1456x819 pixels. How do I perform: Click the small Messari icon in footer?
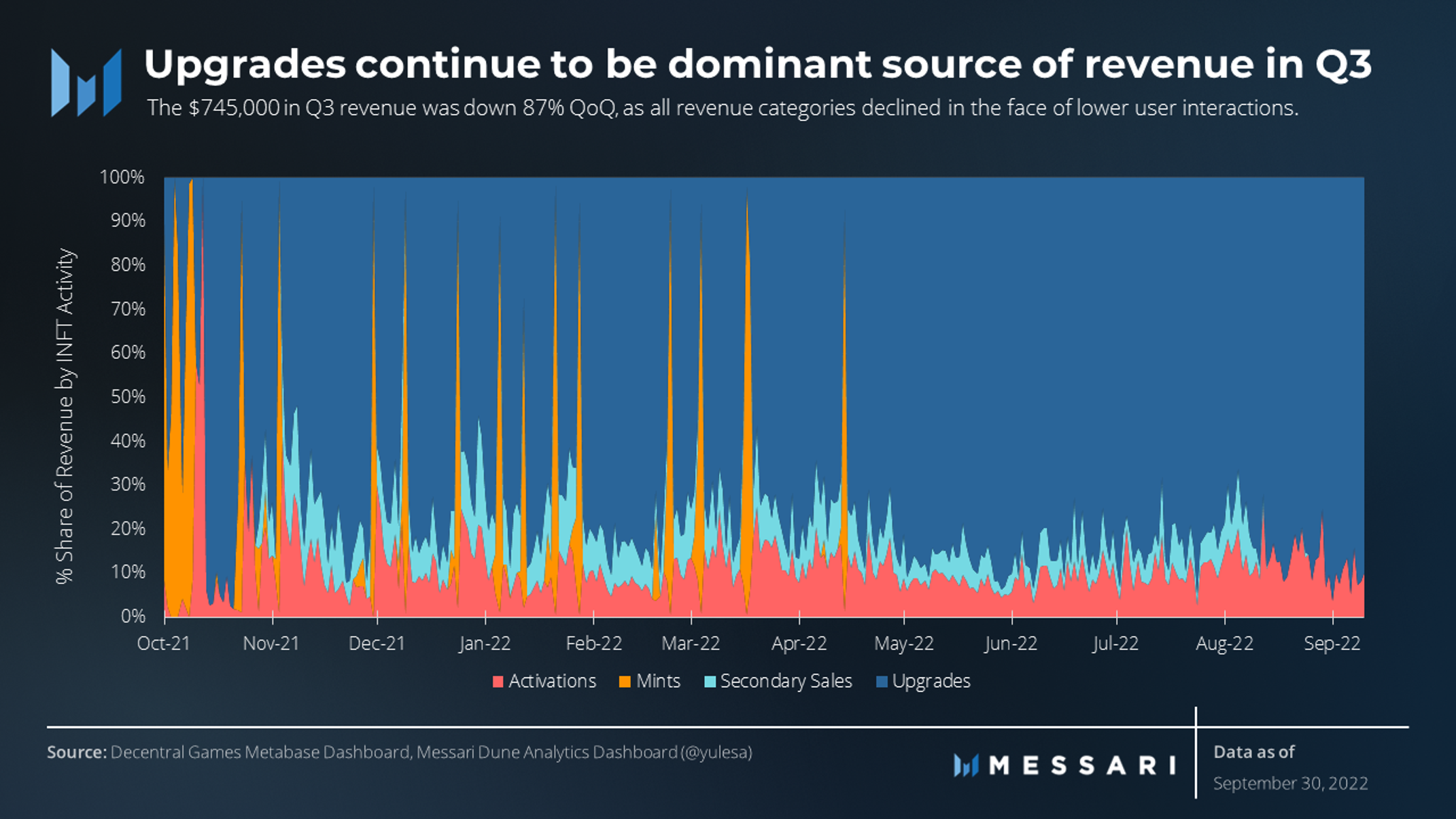pos(965,766)
